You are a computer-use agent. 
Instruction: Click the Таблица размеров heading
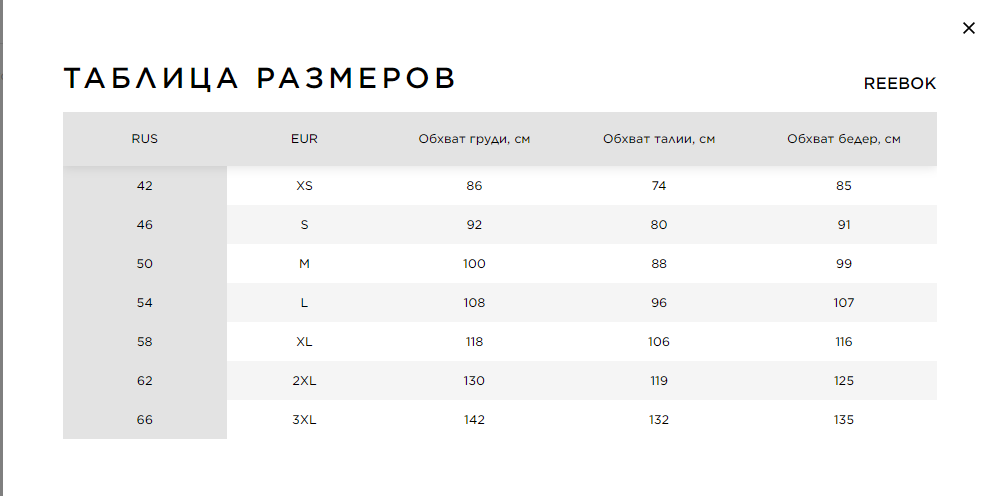pos(259,78)
